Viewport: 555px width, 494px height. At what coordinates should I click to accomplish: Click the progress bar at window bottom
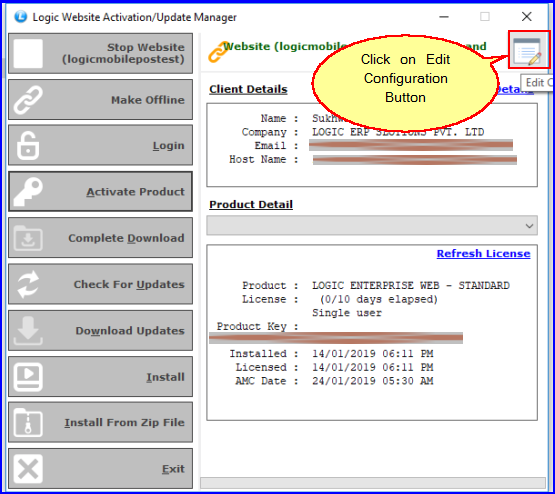click(x=373, y=483)
